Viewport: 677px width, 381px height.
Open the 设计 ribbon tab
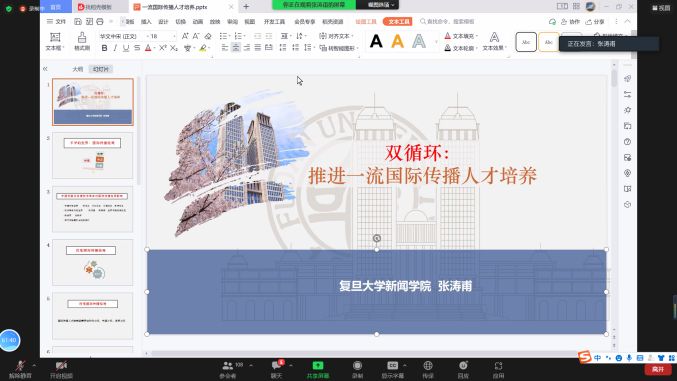coord(163,22)
